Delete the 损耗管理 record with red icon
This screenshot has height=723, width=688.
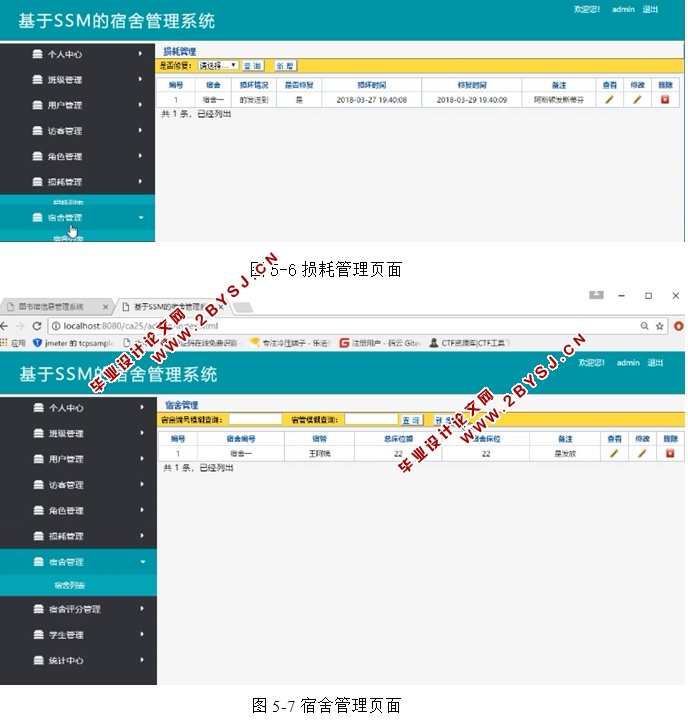pos(665,100)
